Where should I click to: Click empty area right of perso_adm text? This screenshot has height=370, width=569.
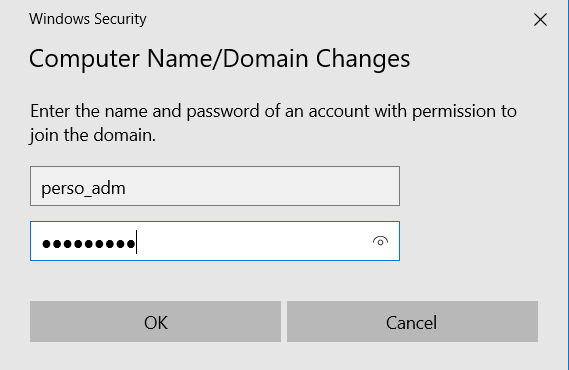point(261,186)
